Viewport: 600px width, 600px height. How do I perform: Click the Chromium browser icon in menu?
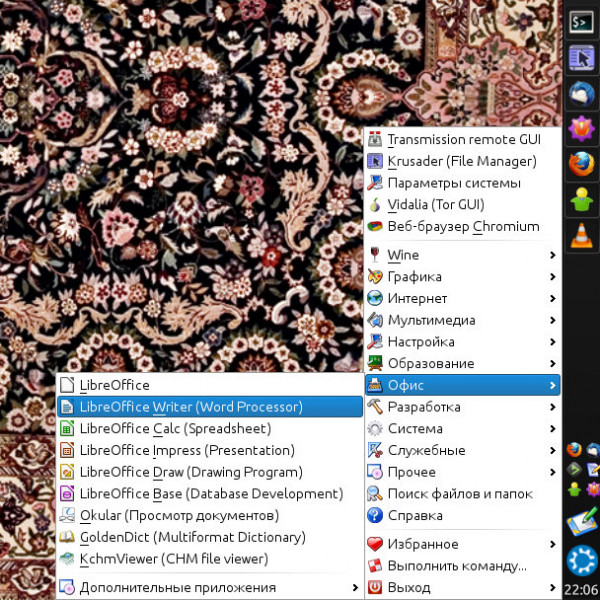375,227
